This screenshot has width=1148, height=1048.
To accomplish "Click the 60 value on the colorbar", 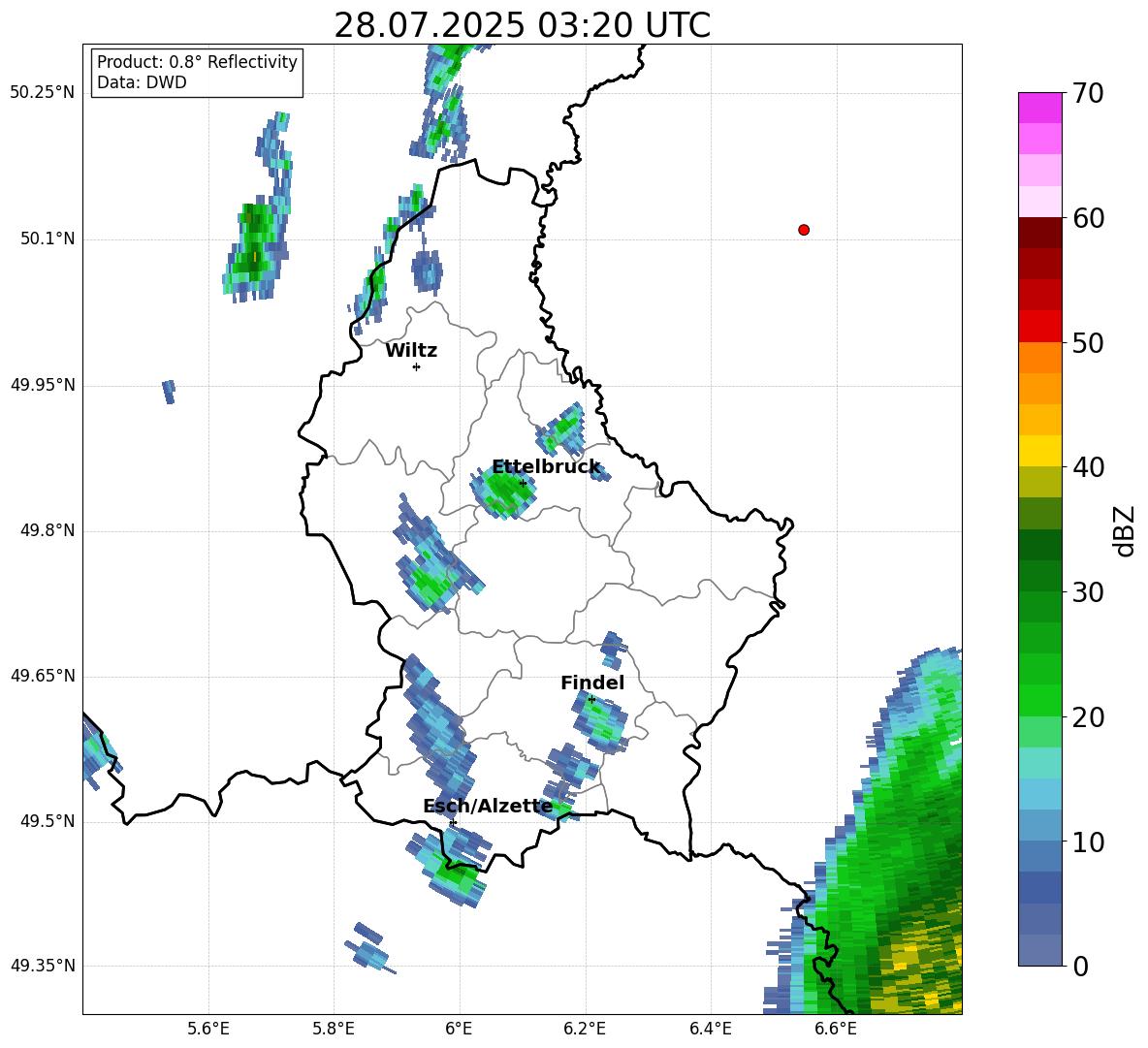I will click(x=1088, y=218).
